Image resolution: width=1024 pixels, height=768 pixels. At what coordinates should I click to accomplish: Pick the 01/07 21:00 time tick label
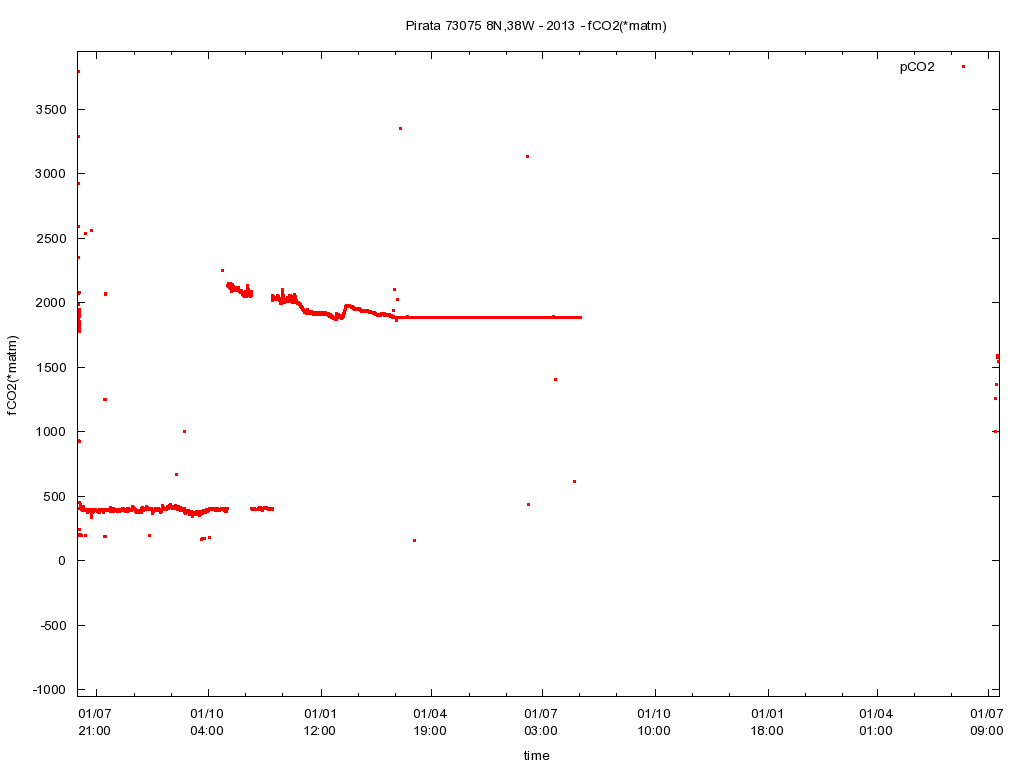pyautogui.click(x=95, y=722)
